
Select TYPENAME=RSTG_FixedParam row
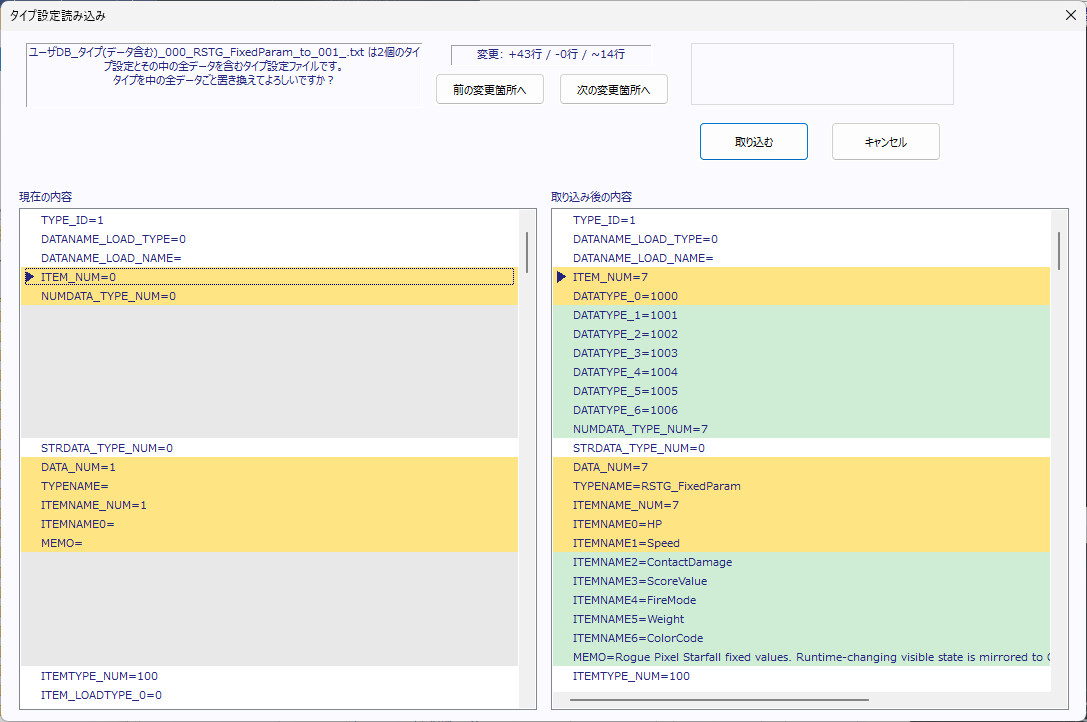801,486
